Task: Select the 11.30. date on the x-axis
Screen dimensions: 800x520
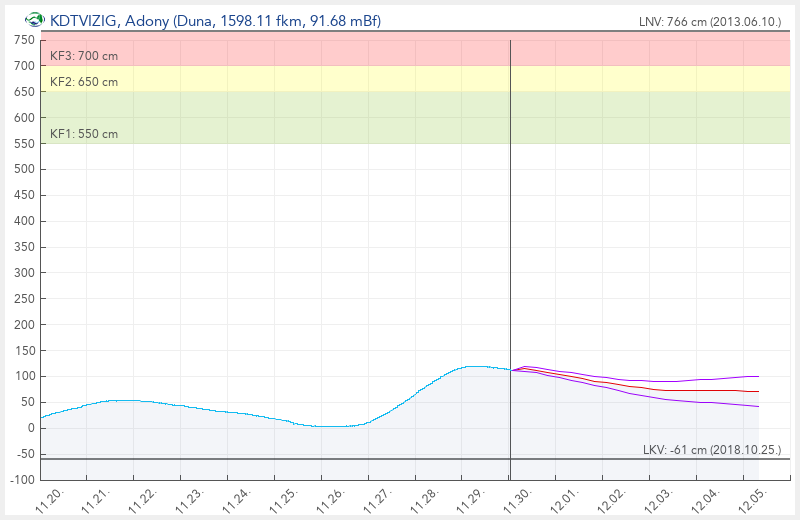Action: click(x=515, y=501)
